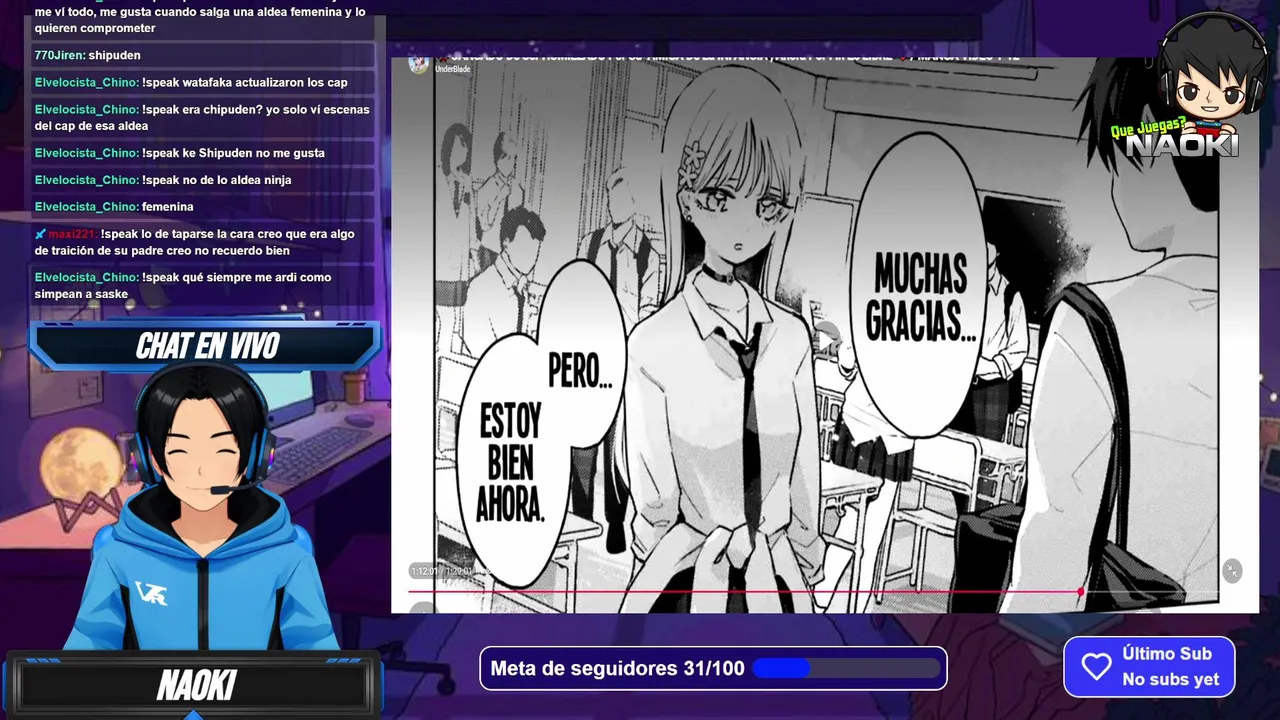Click the red video progress bar
The height and width of the screenshot is (720, 1280).
click(745, 592)
